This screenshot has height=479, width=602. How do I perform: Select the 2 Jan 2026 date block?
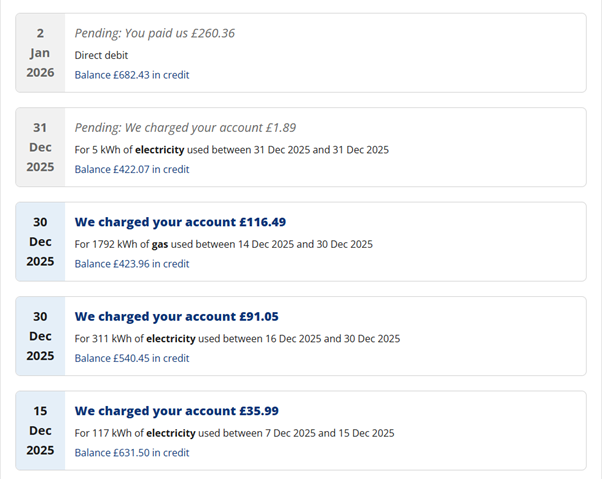40,53
